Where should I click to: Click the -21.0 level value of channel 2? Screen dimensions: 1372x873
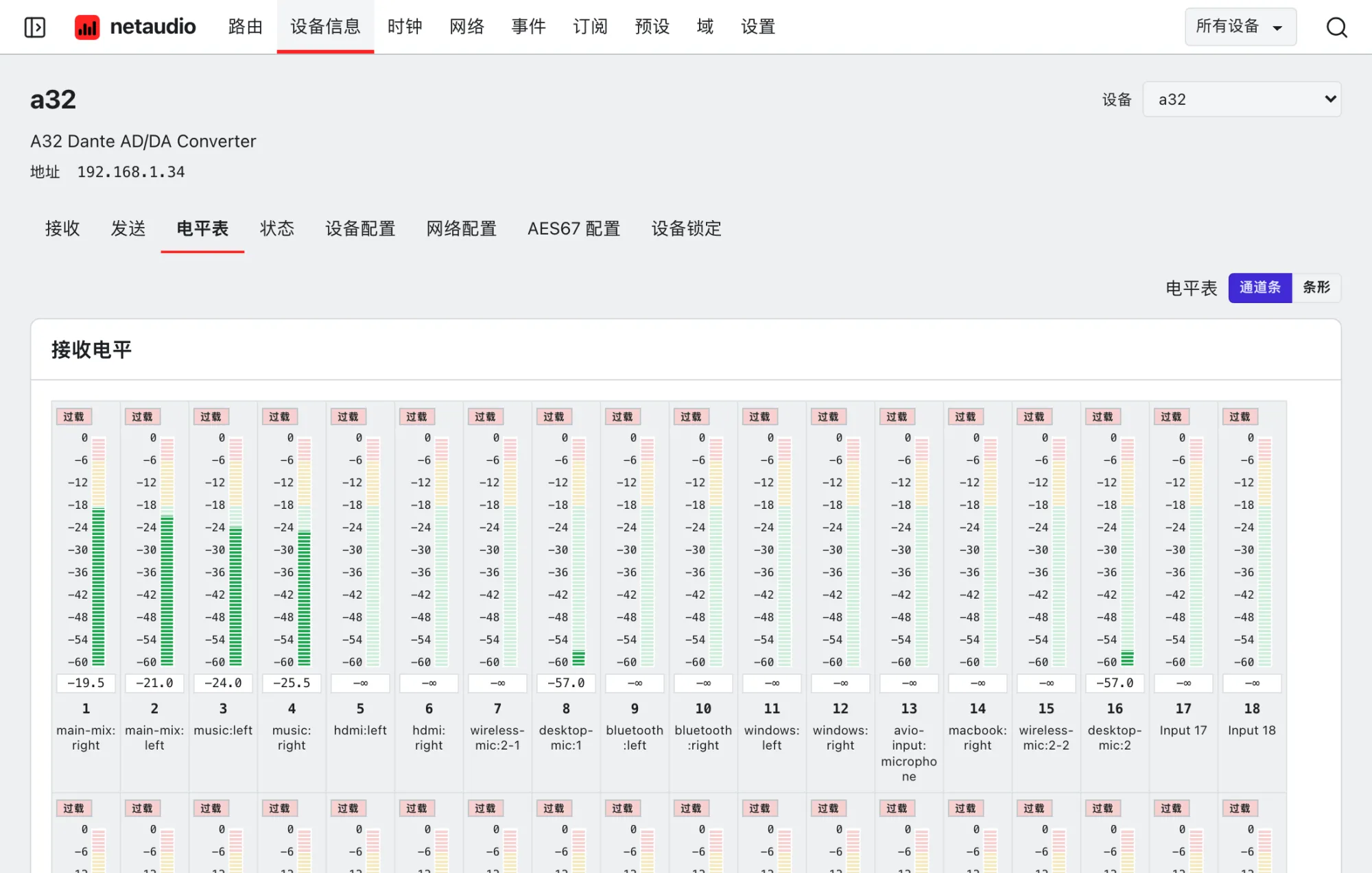tap(154, 683)
